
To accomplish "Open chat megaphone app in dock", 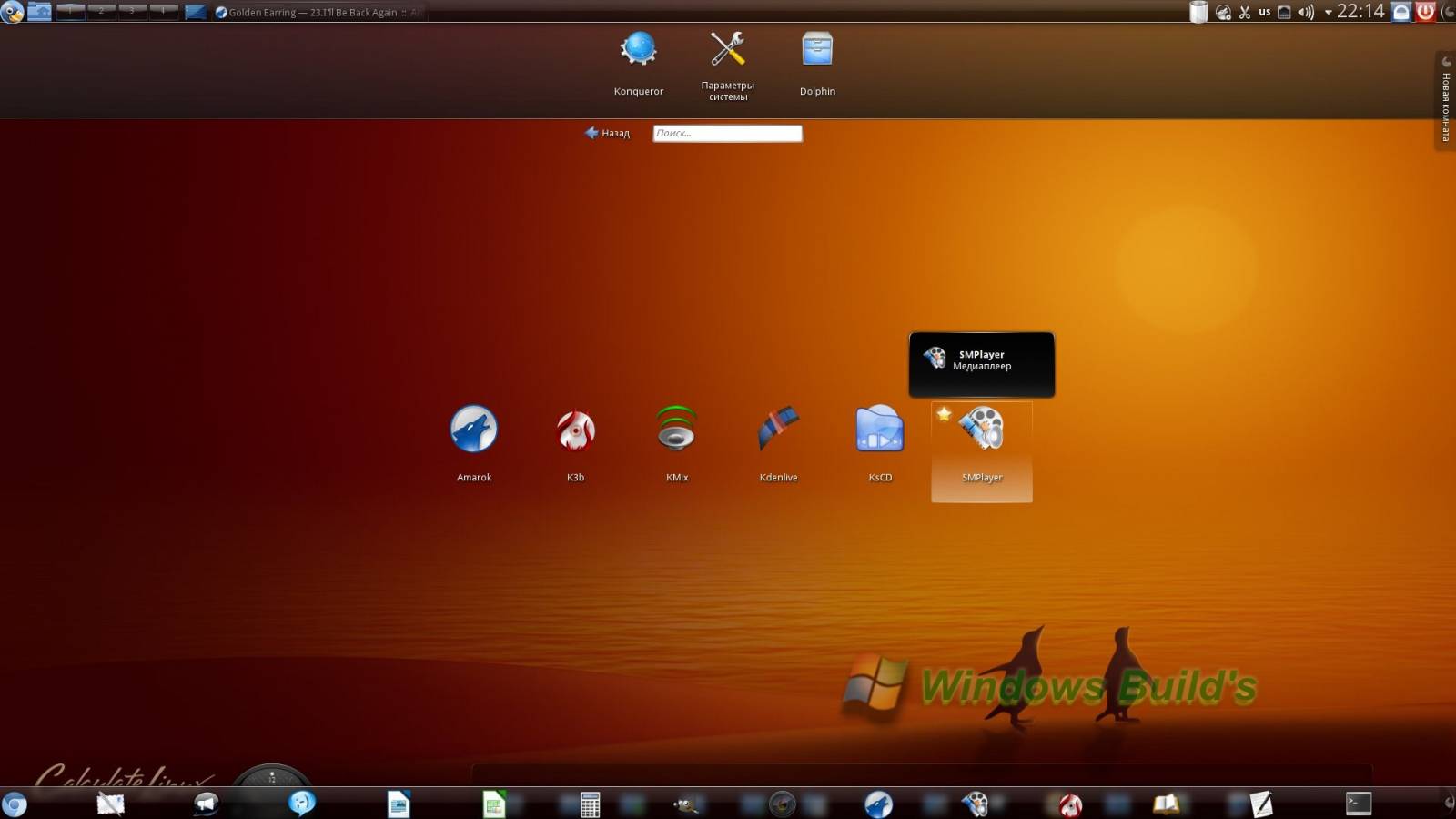I will (x=207, y=804).
